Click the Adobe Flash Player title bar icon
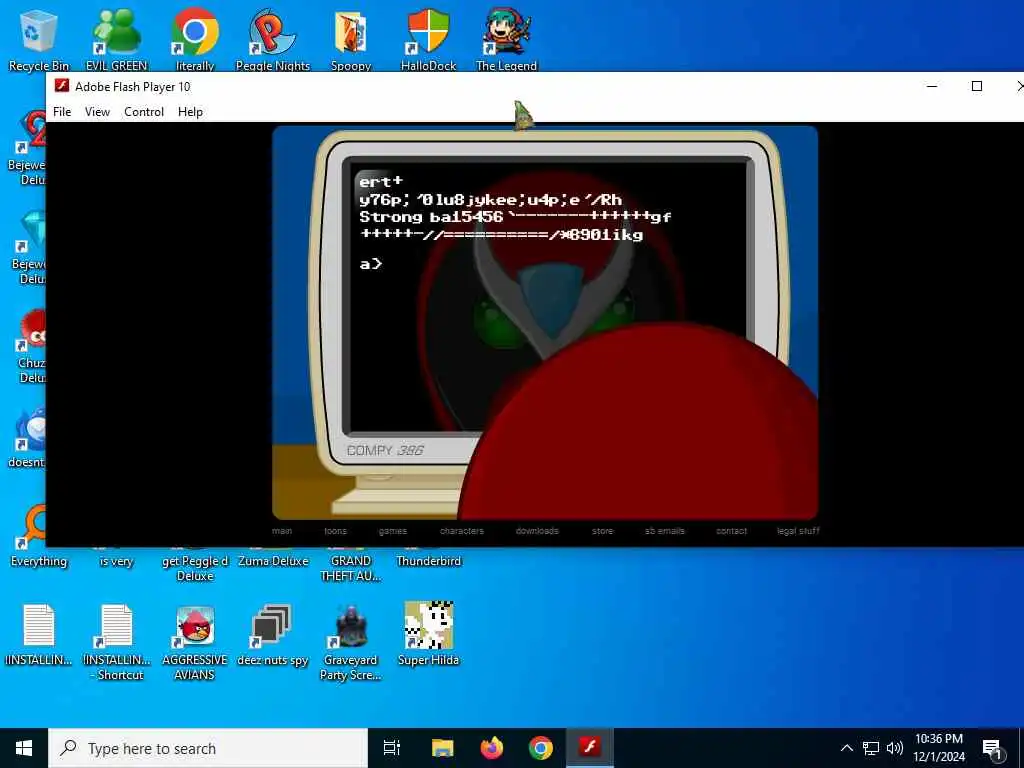Image resolution: width=1024 pixels, height=768 pixels. 62,86
